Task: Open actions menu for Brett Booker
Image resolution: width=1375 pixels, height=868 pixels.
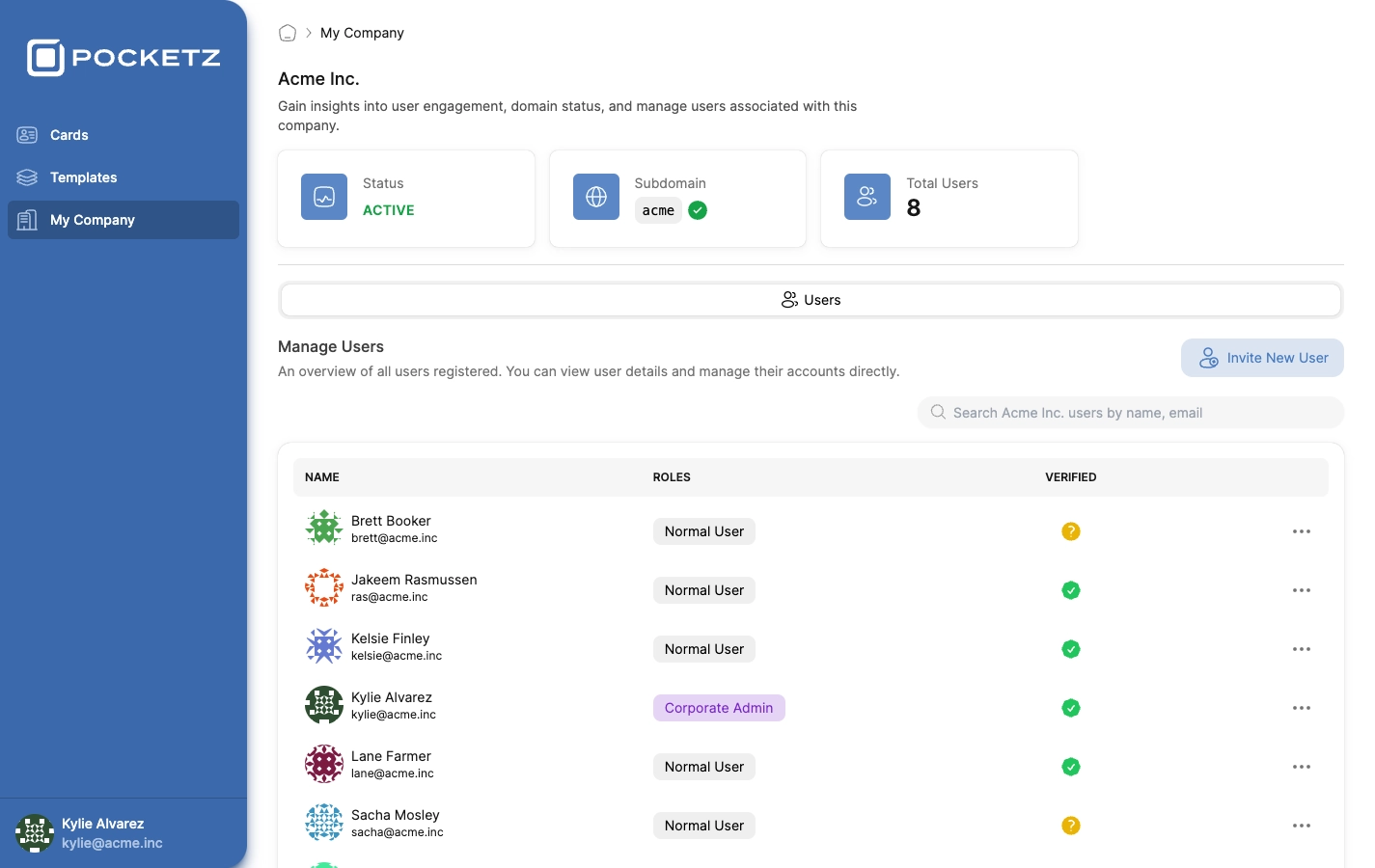Action: pyautogui.click(x=1301, y=531)
